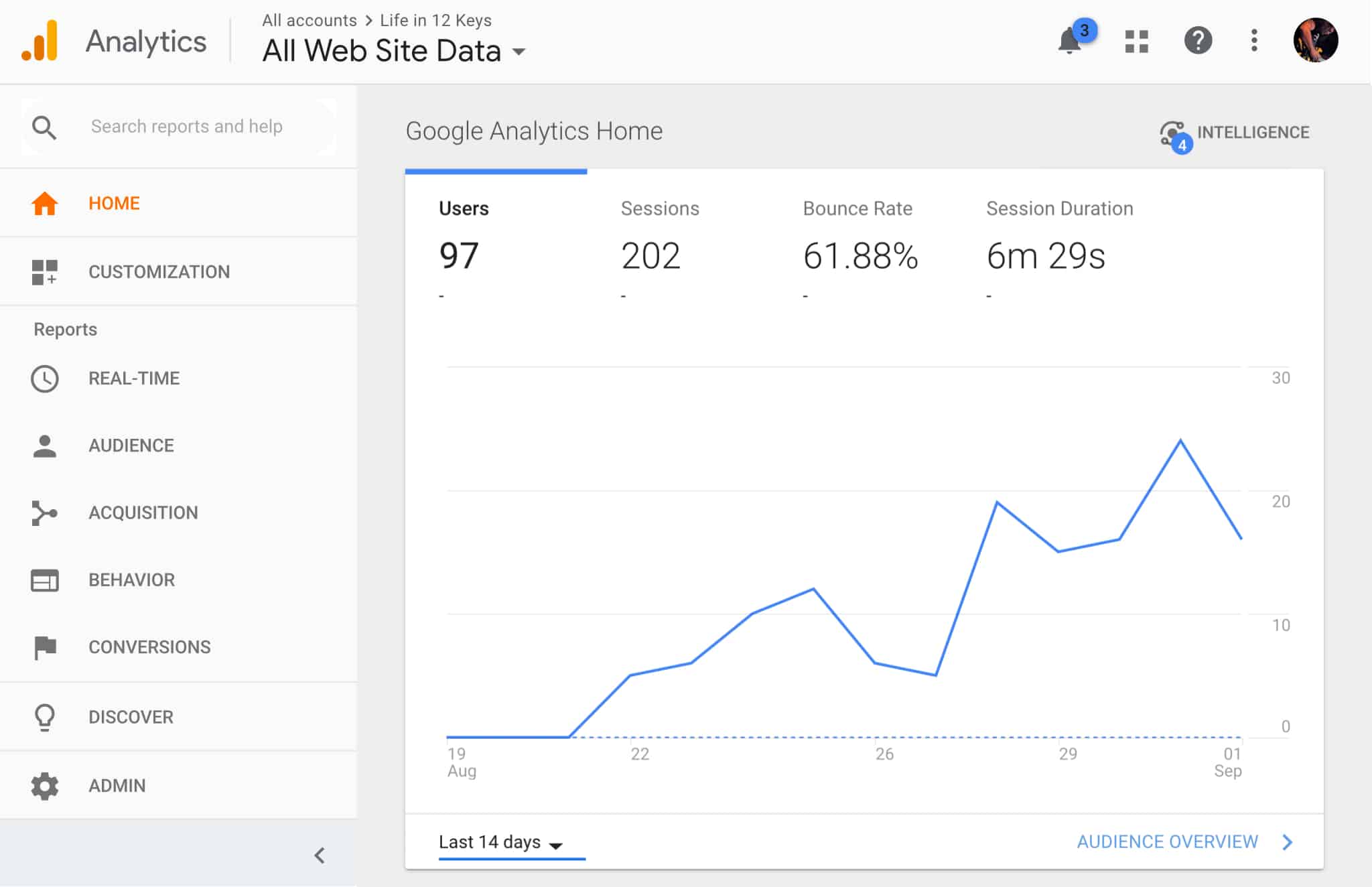Viewport: 1372px width, 887px height.
Task: Click the 6m 29s session duration value
Action: pos(1046,256)
